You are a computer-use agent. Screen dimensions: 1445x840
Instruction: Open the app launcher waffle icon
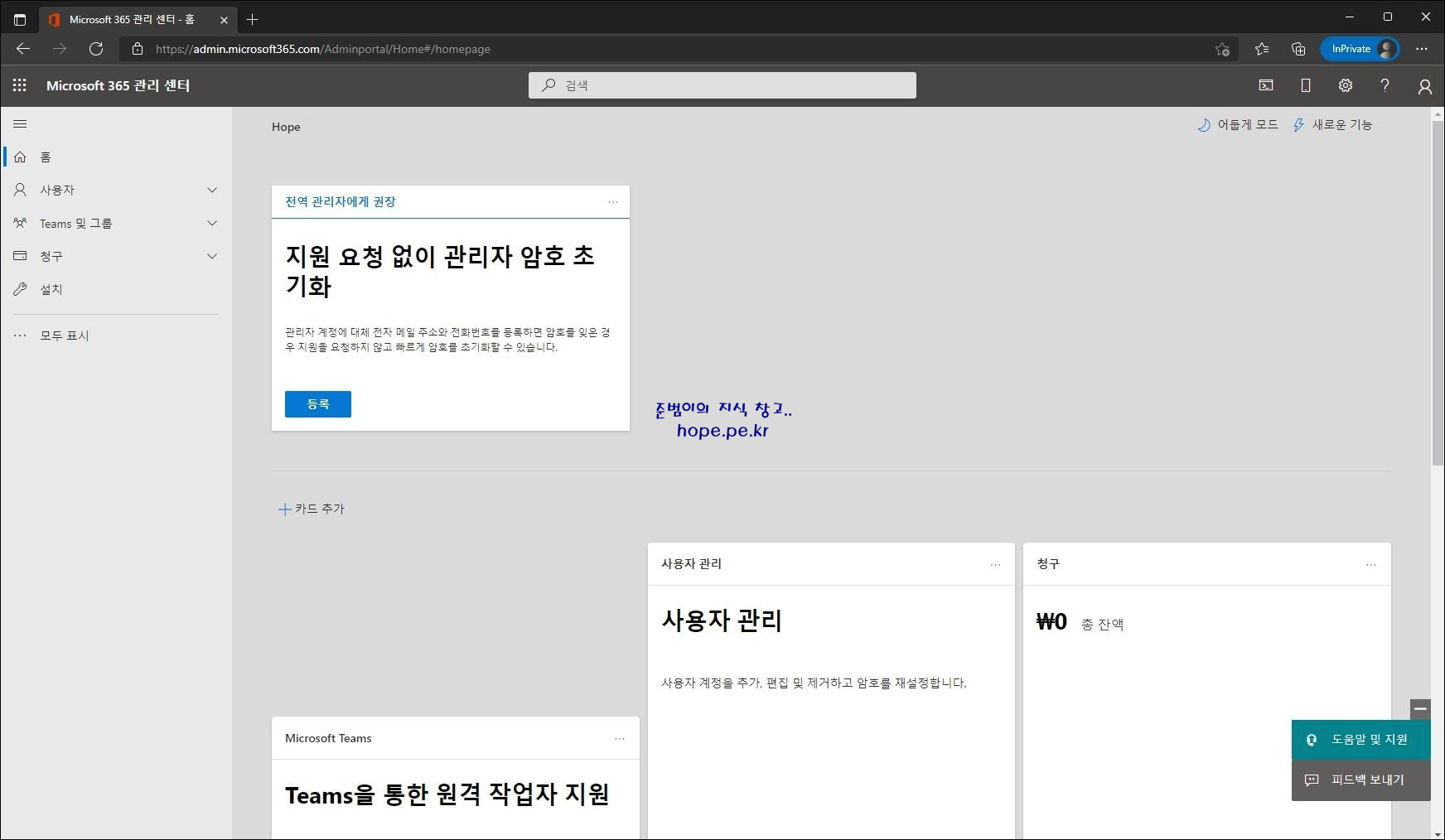20,85
